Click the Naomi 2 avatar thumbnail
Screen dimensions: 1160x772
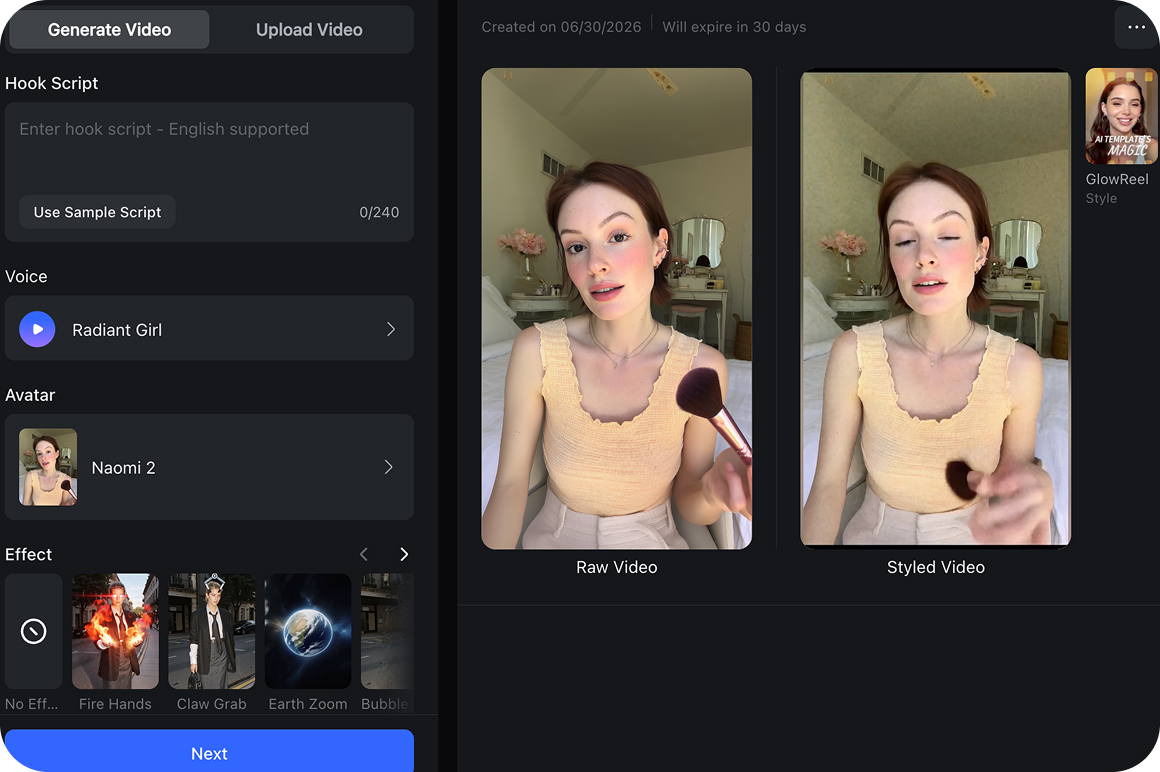coord(48,467)
